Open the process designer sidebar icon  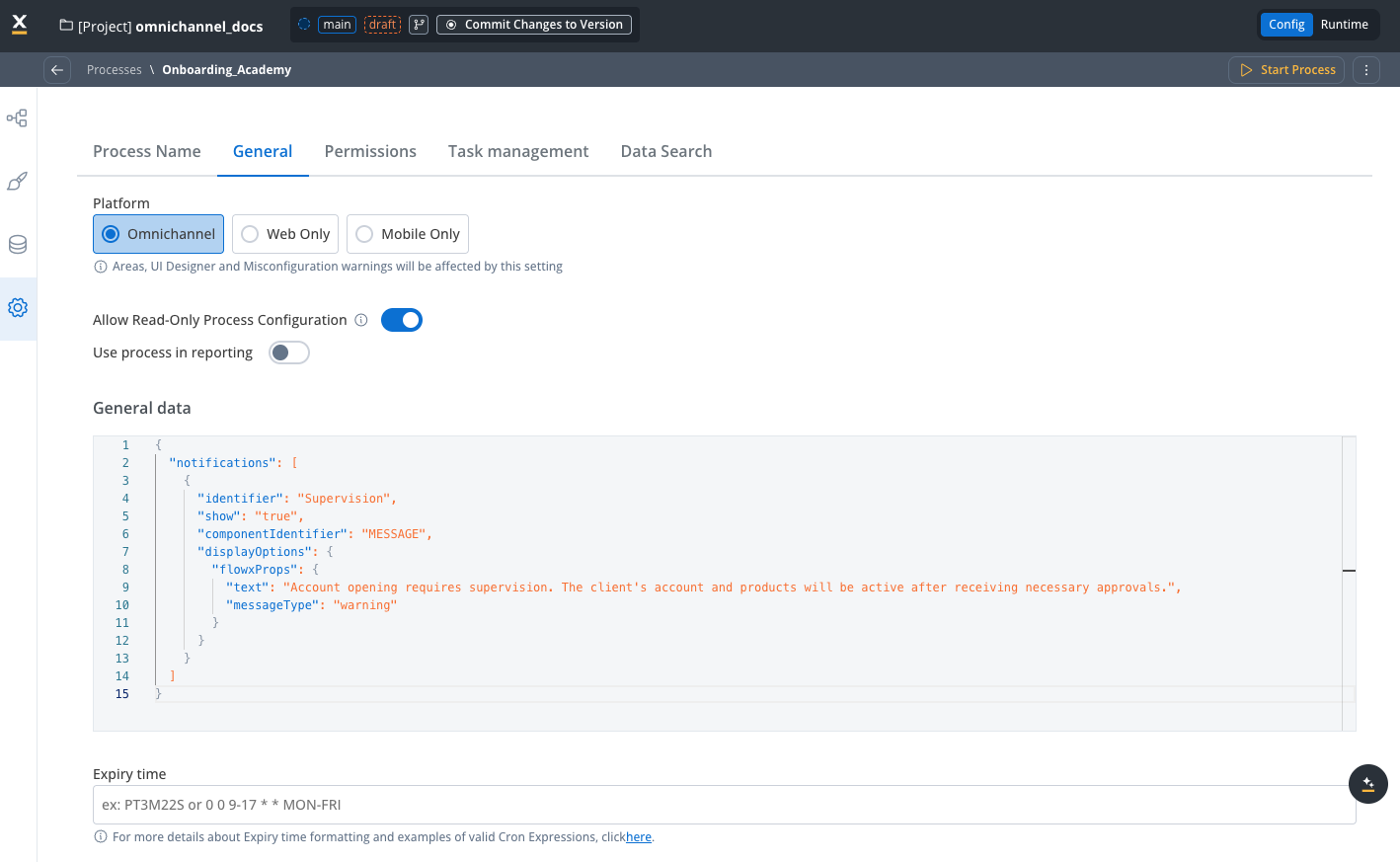17,118
